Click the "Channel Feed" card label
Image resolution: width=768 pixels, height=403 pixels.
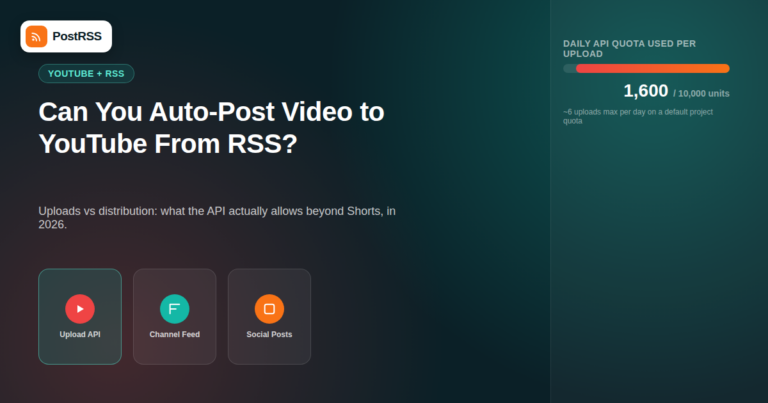pyautogui.click(x=174, y=334)
